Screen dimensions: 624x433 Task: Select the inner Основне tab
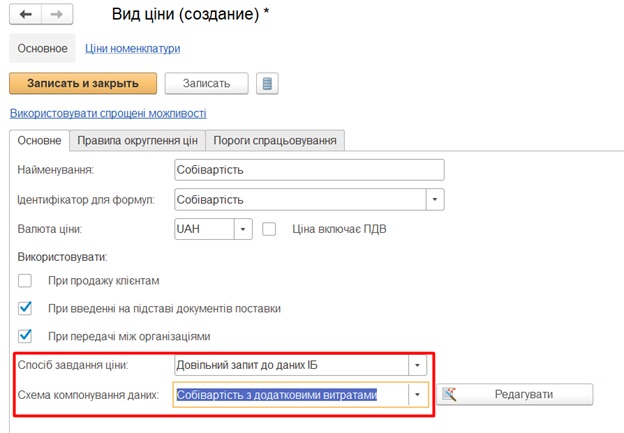click(40, 140)
